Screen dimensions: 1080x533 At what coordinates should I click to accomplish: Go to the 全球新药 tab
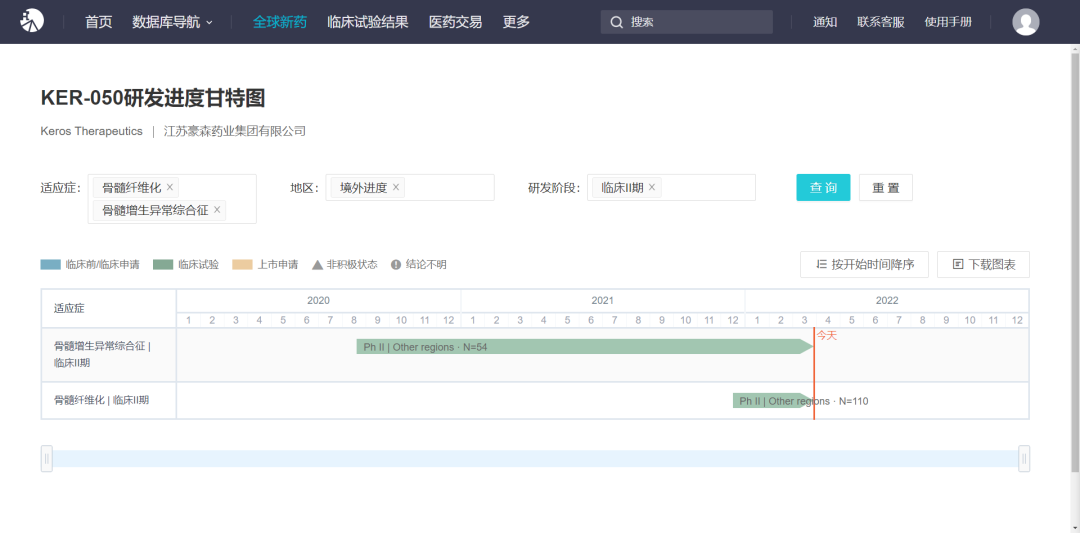(x=280, y=22)
